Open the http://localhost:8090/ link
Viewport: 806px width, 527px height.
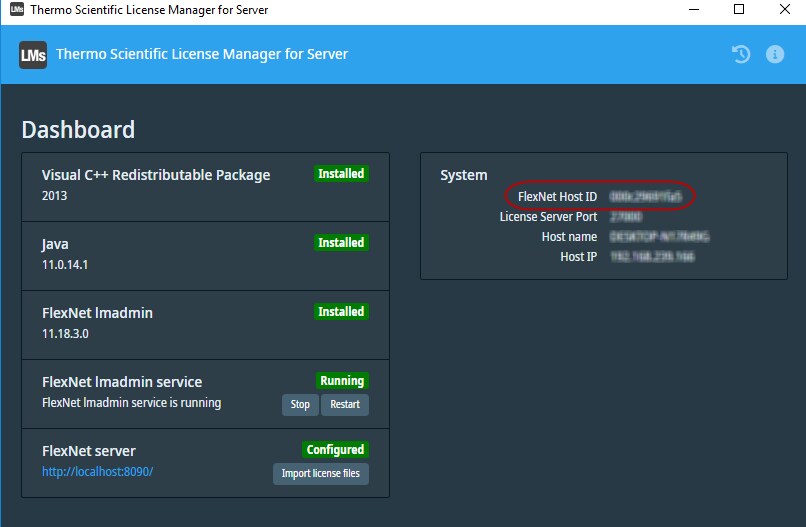pos(97,471)
